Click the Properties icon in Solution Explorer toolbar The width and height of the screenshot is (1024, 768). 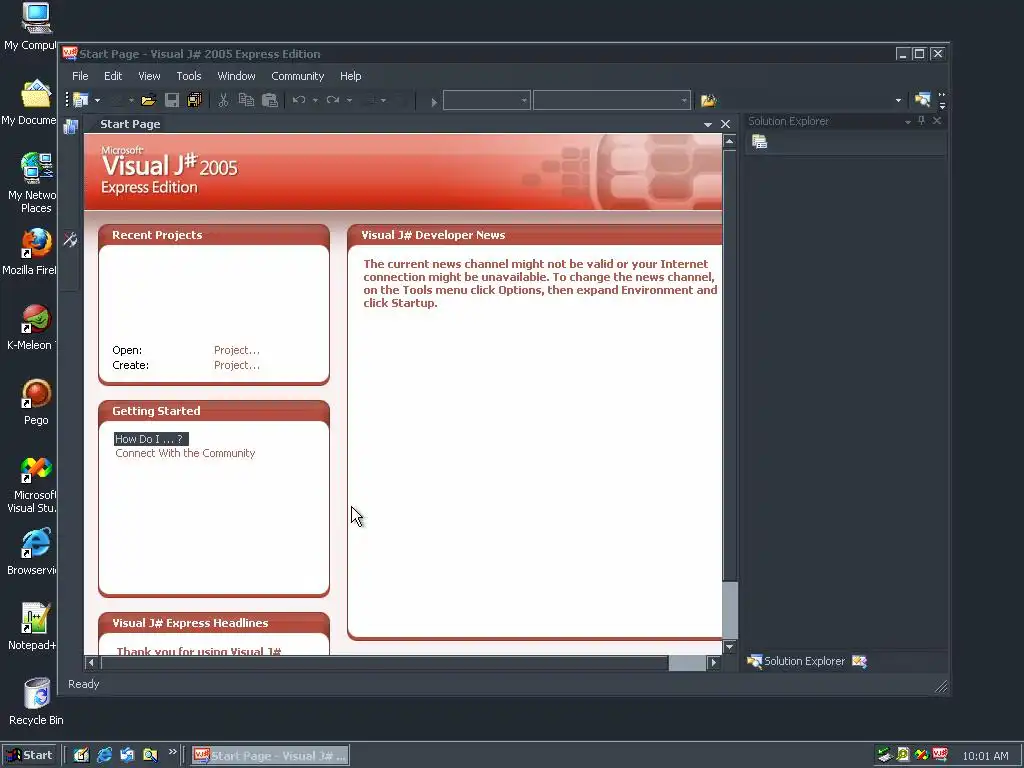(x=759, y=141)
